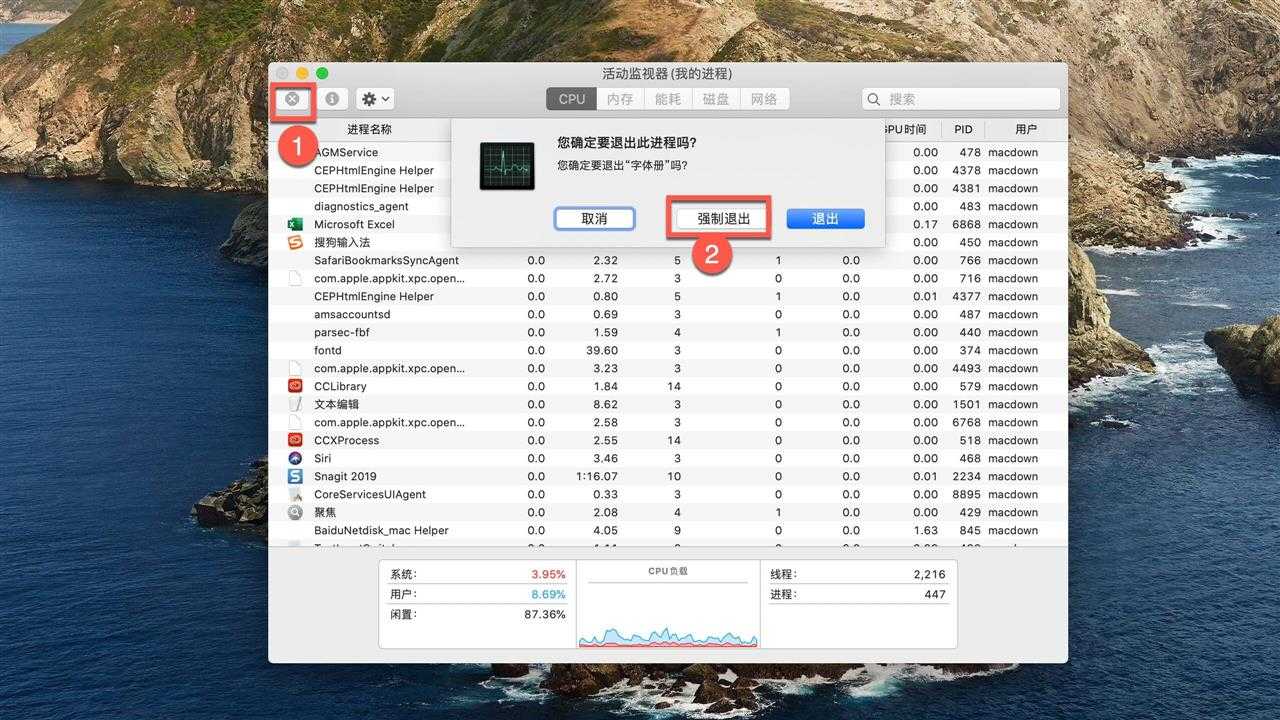Screen dimensions: 1280x720
Task: Click the 系统 3.95% value
Action: pos(548,574)
